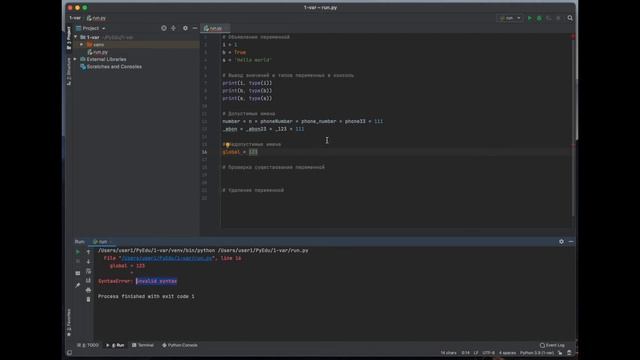Toggle the Project tool window sidebar tab
This screenshot has width=640, height=360.
(69, 38)
